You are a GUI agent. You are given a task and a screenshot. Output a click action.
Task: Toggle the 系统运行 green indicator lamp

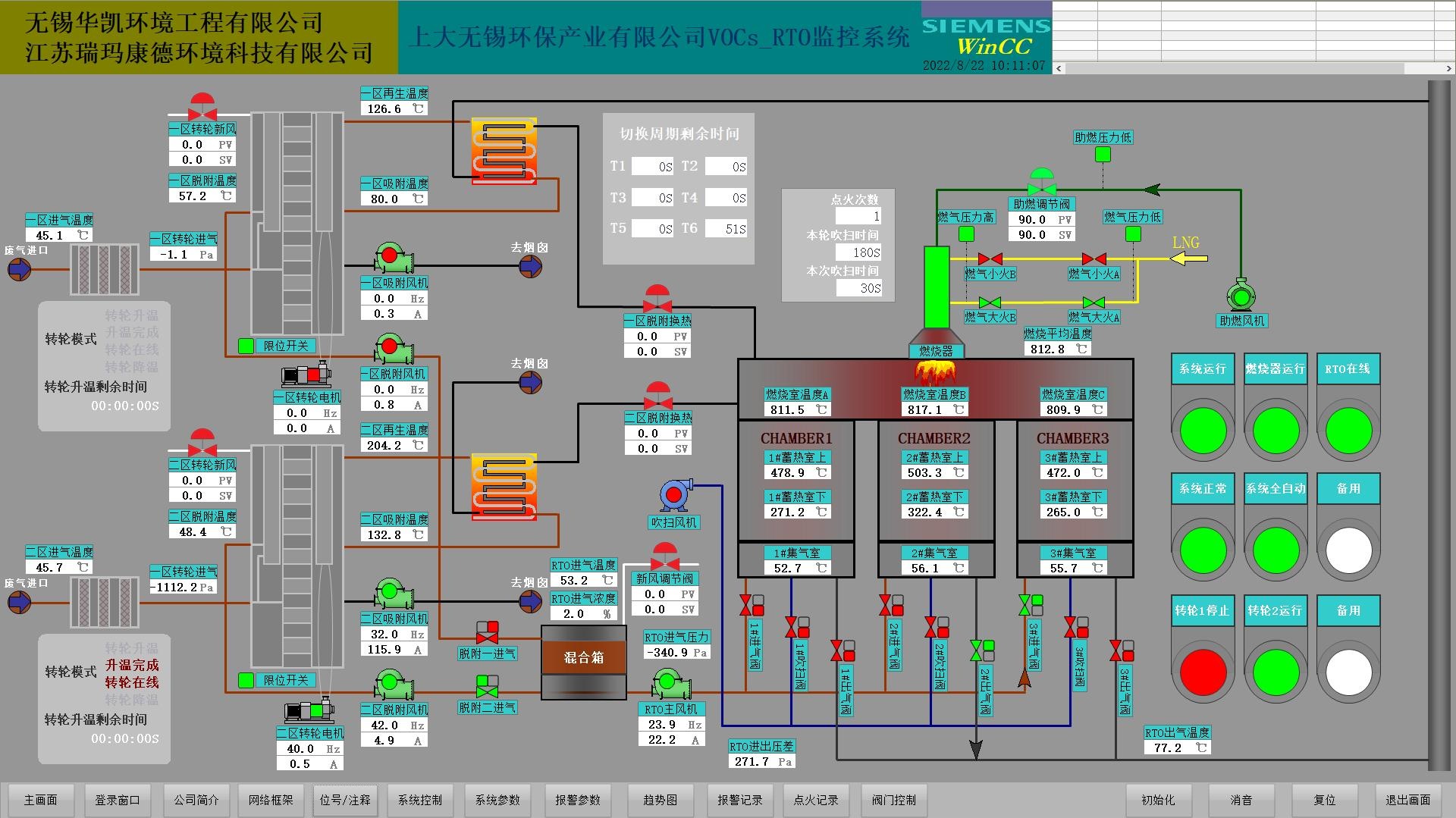[x=1203, y=430]
